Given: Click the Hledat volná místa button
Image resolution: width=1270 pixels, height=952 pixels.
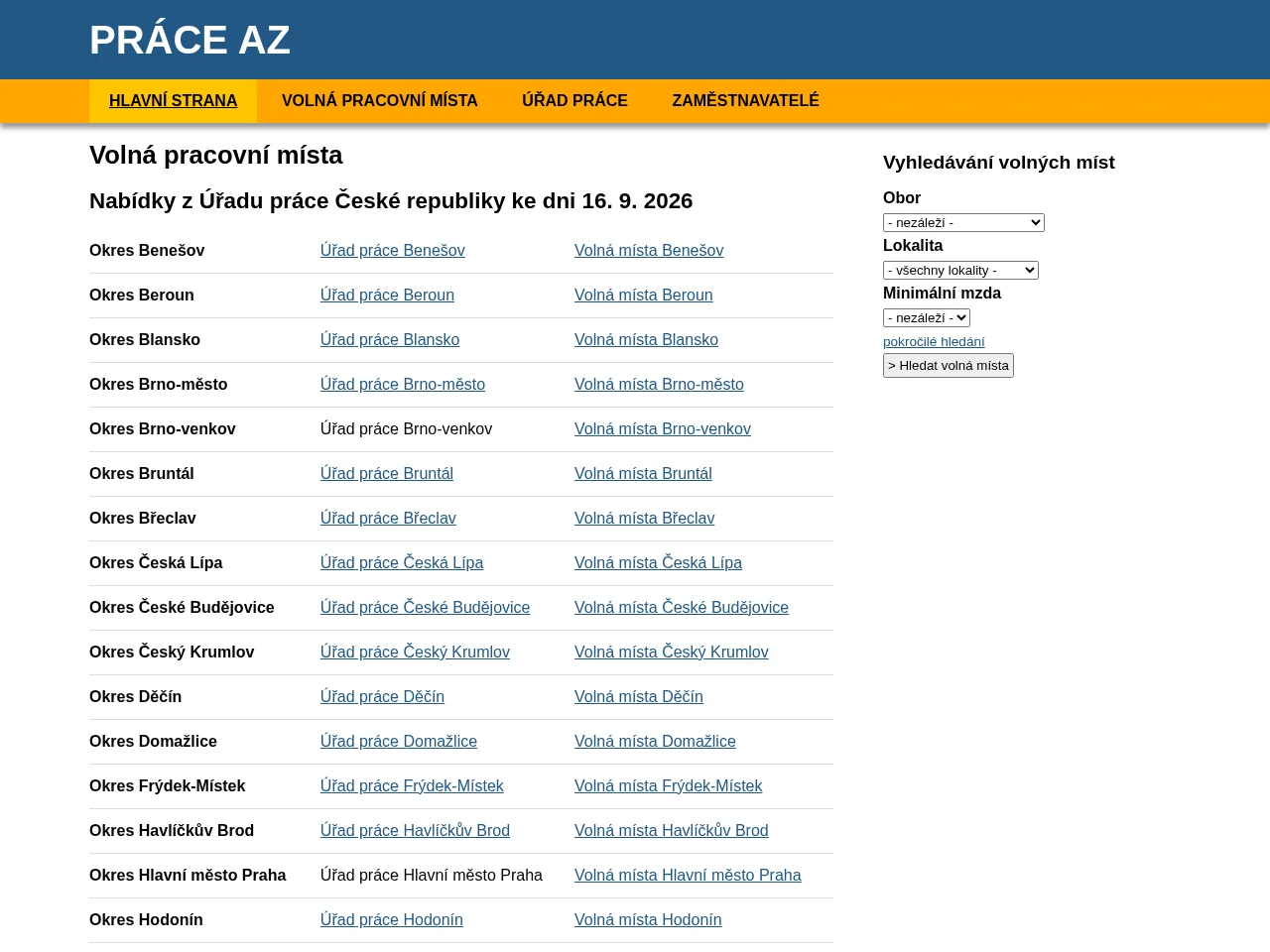Looking at the screenshot, I should 949,366.
